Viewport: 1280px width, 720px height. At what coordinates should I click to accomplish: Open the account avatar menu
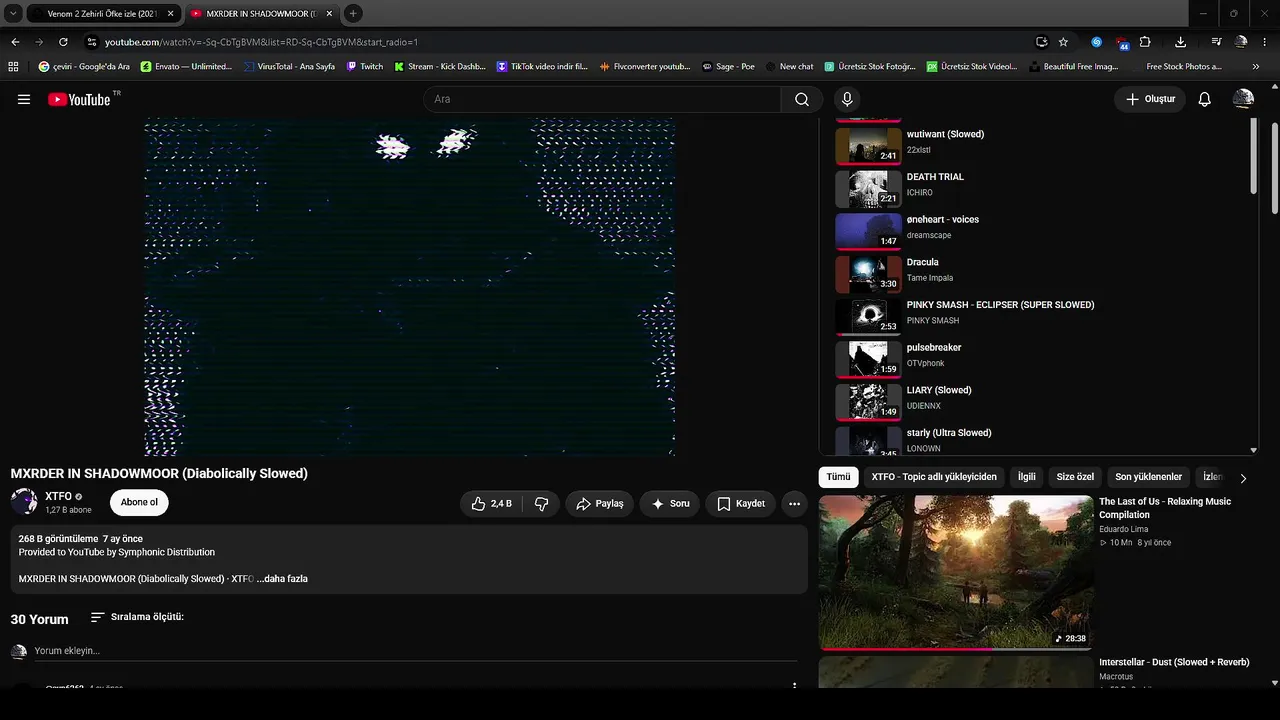point(1243,99)
